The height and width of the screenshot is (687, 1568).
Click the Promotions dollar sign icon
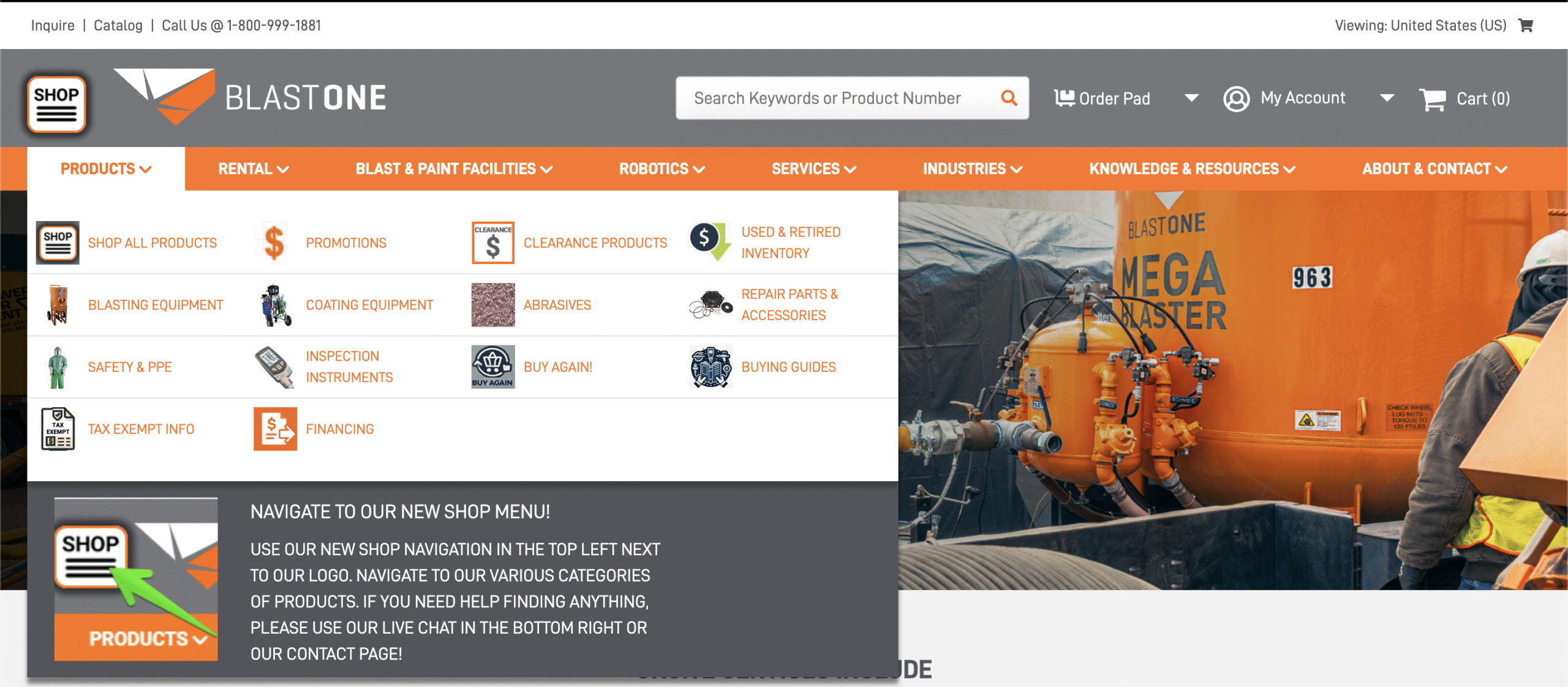point(274,242)
